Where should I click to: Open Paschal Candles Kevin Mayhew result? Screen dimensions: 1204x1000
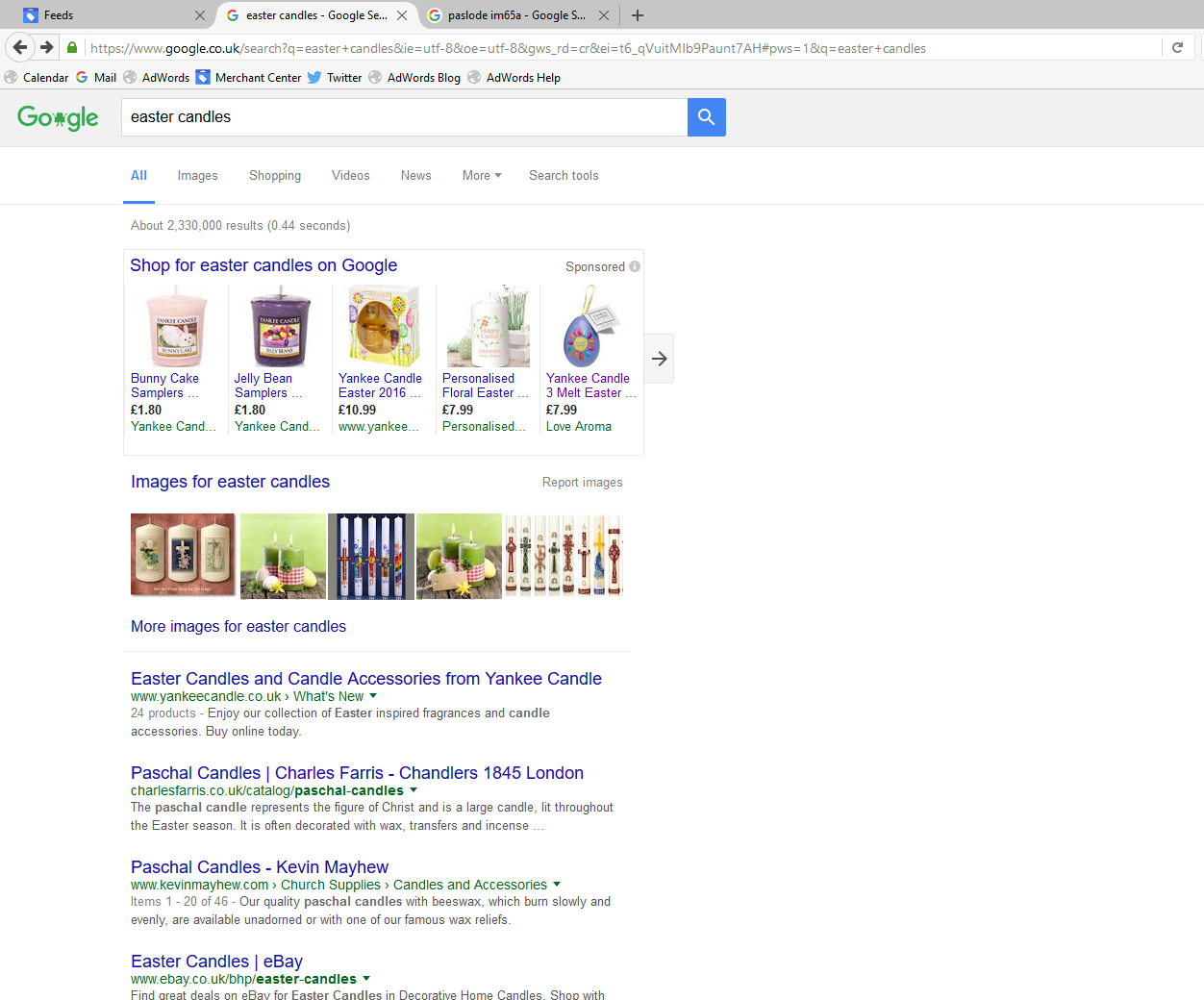(260, 867)
